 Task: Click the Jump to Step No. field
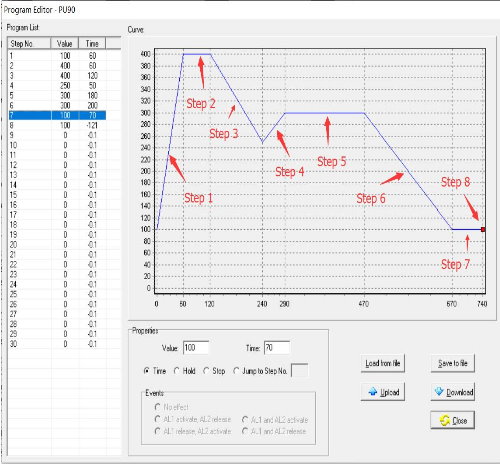coord(299,371)
